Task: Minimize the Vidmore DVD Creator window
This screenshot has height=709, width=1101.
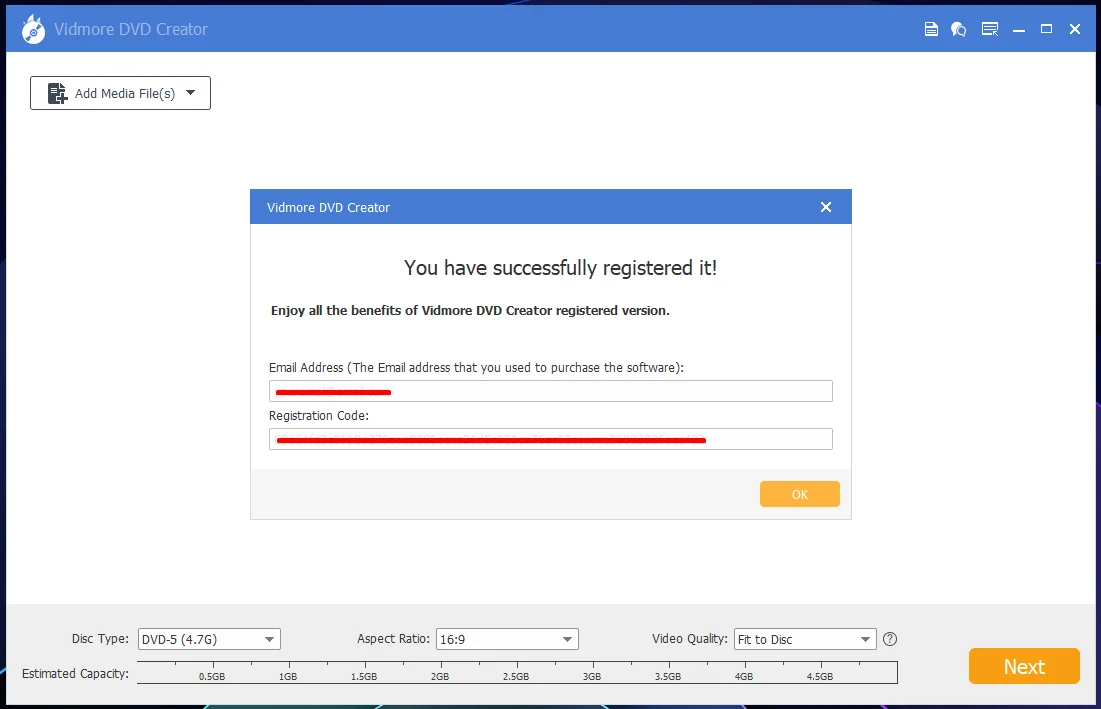Action: click(x=1019, y=29)
